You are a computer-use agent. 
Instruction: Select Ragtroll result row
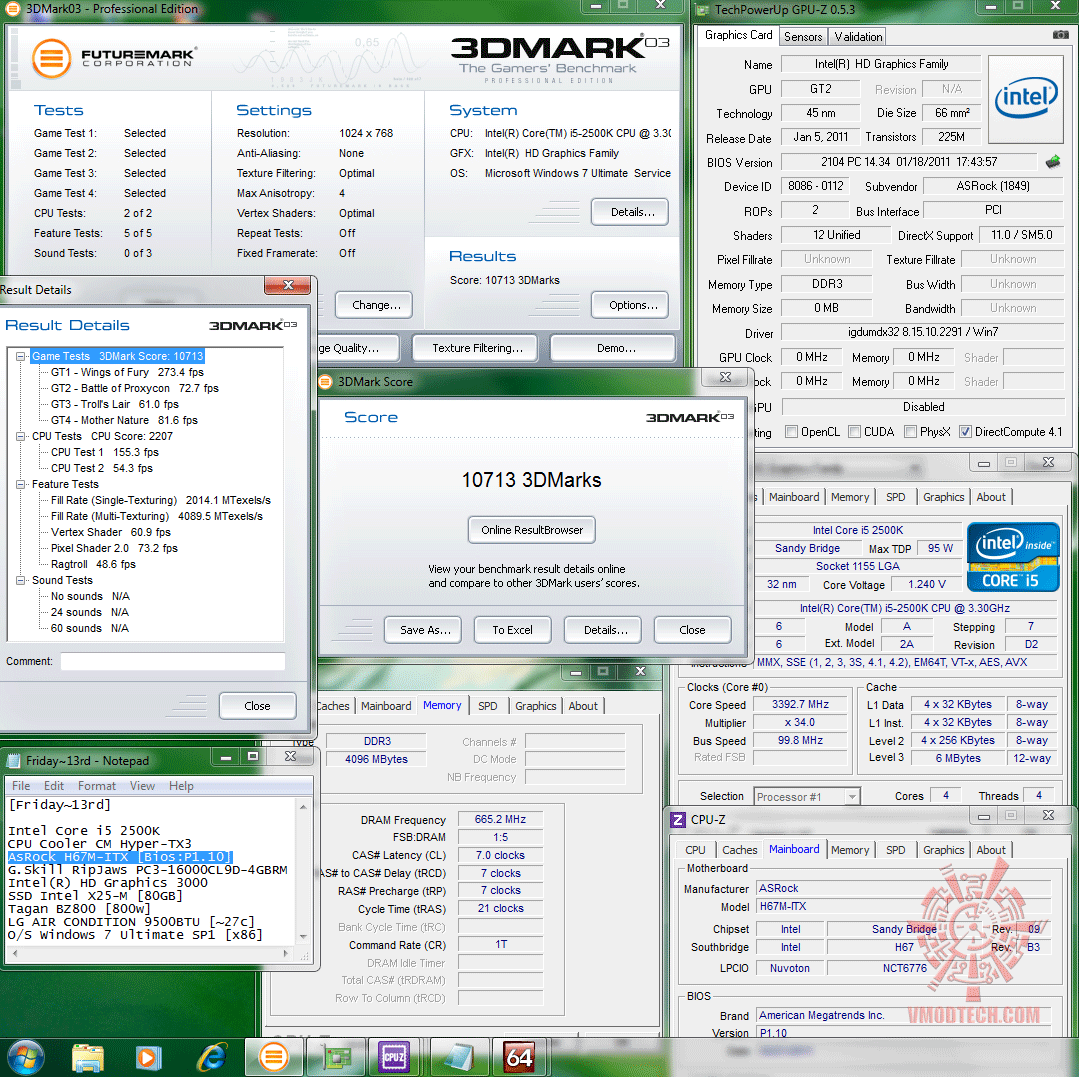pyautogui.click(x=94, y=564)
